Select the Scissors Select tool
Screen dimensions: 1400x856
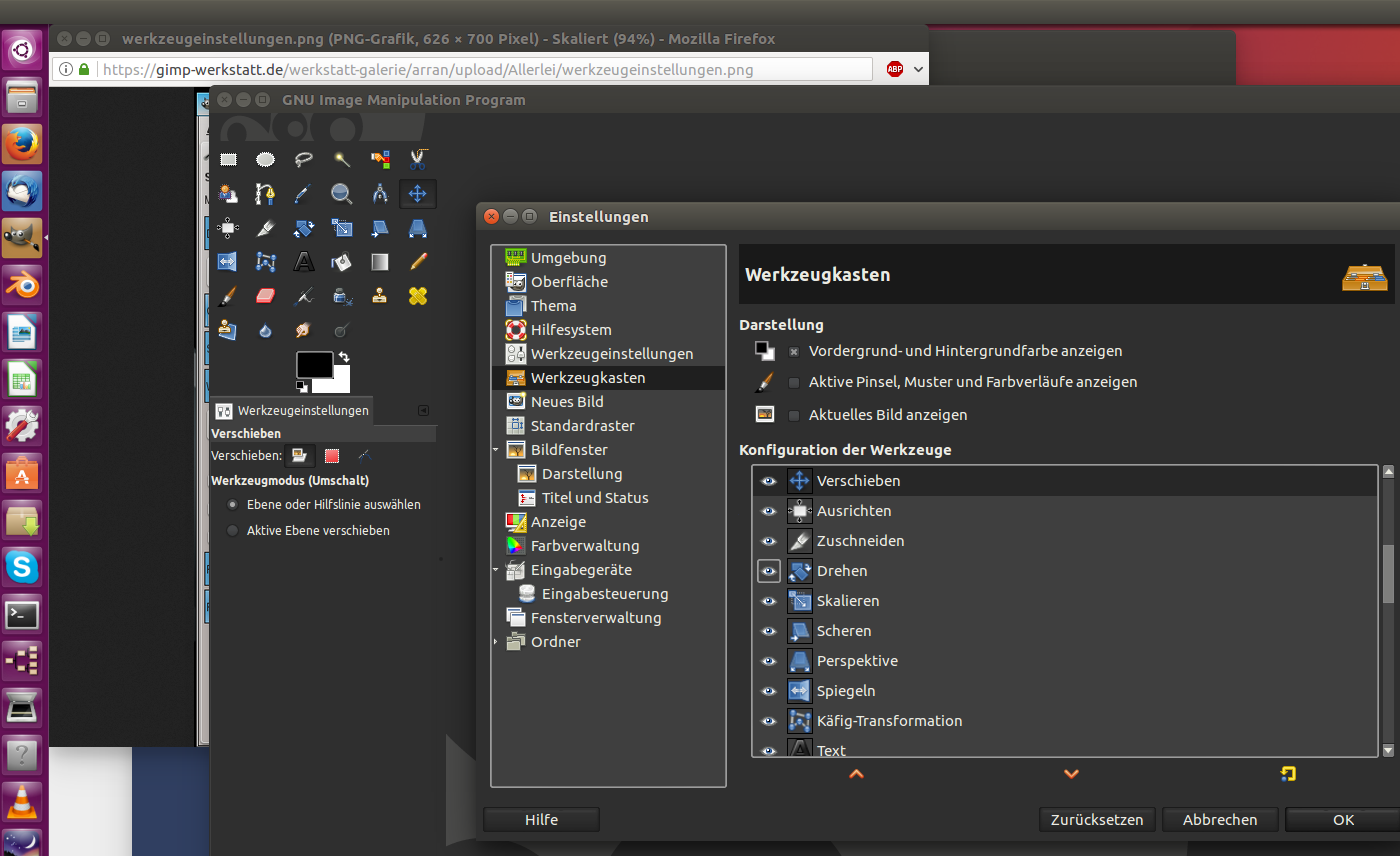(418, 158)
